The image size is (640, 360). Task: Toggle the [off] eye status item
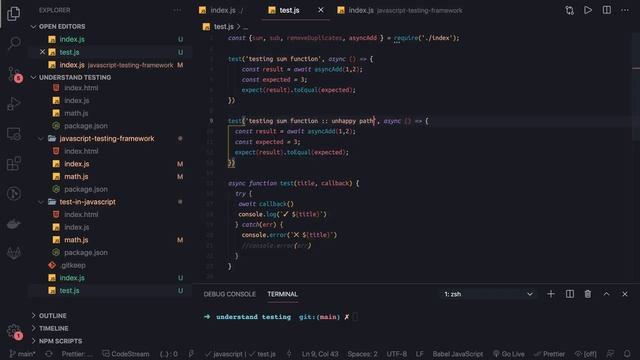(585, 354)
